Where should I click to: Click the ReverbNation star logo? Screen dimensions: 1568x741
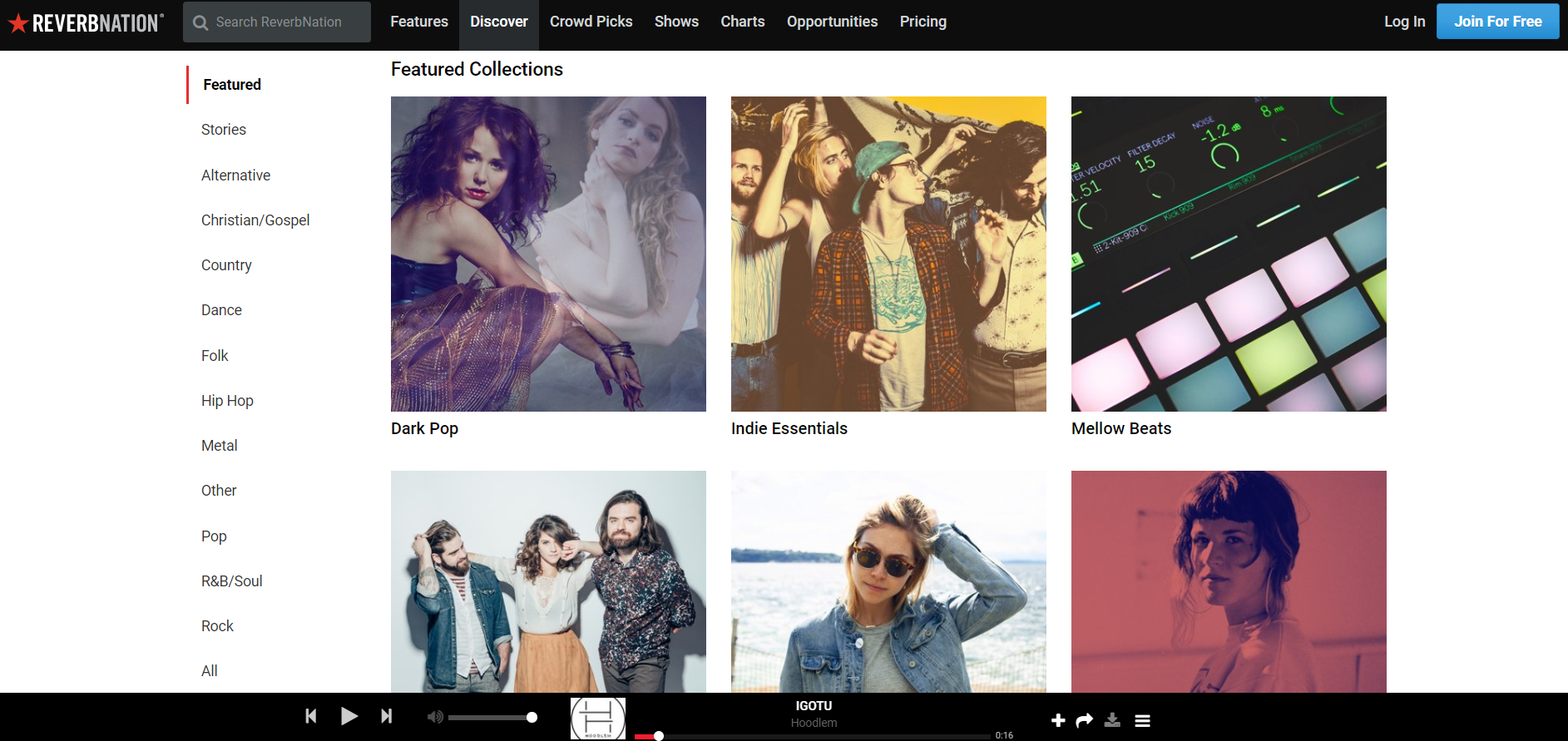[85, 22]
